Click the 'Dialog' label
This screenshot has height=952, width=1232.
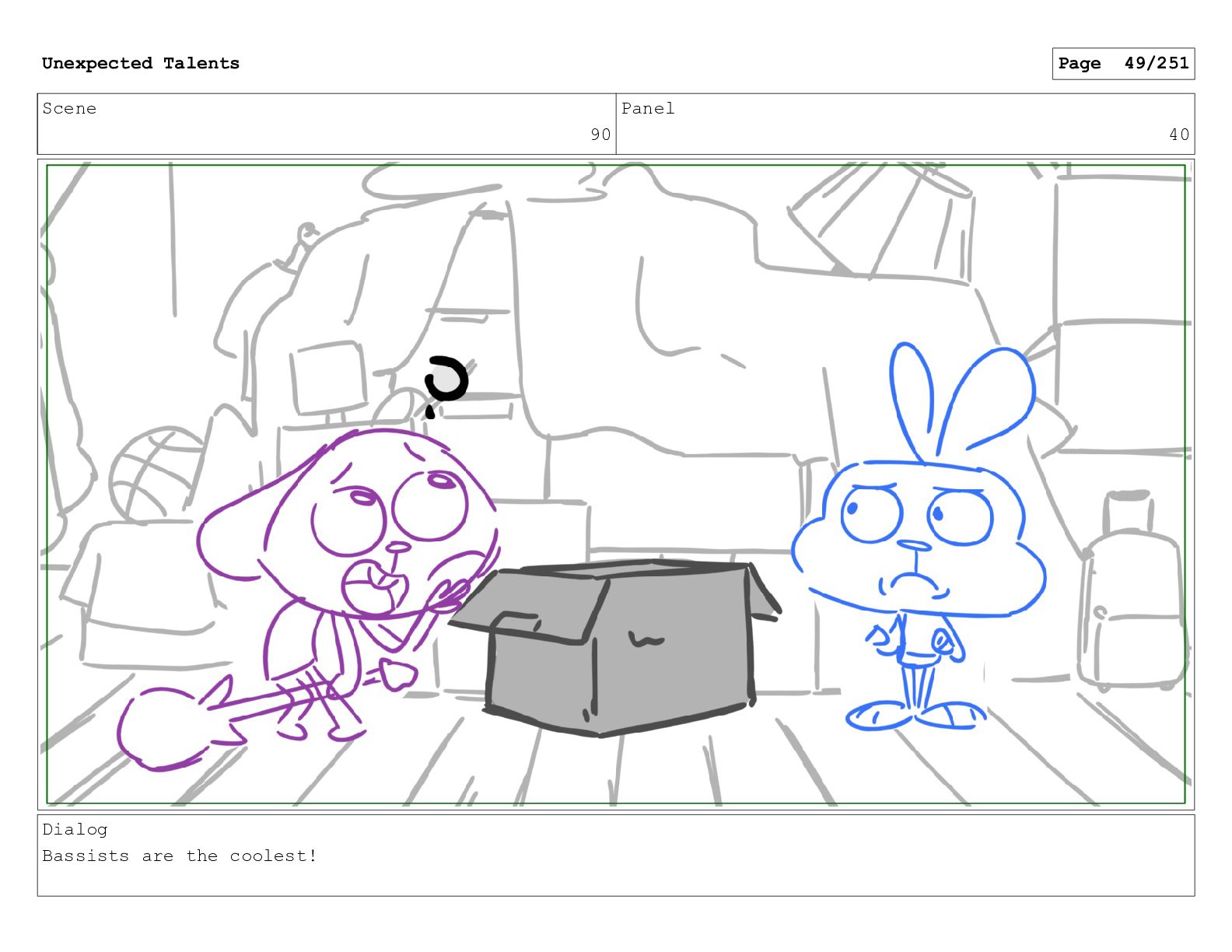click(x=75, y=829)
